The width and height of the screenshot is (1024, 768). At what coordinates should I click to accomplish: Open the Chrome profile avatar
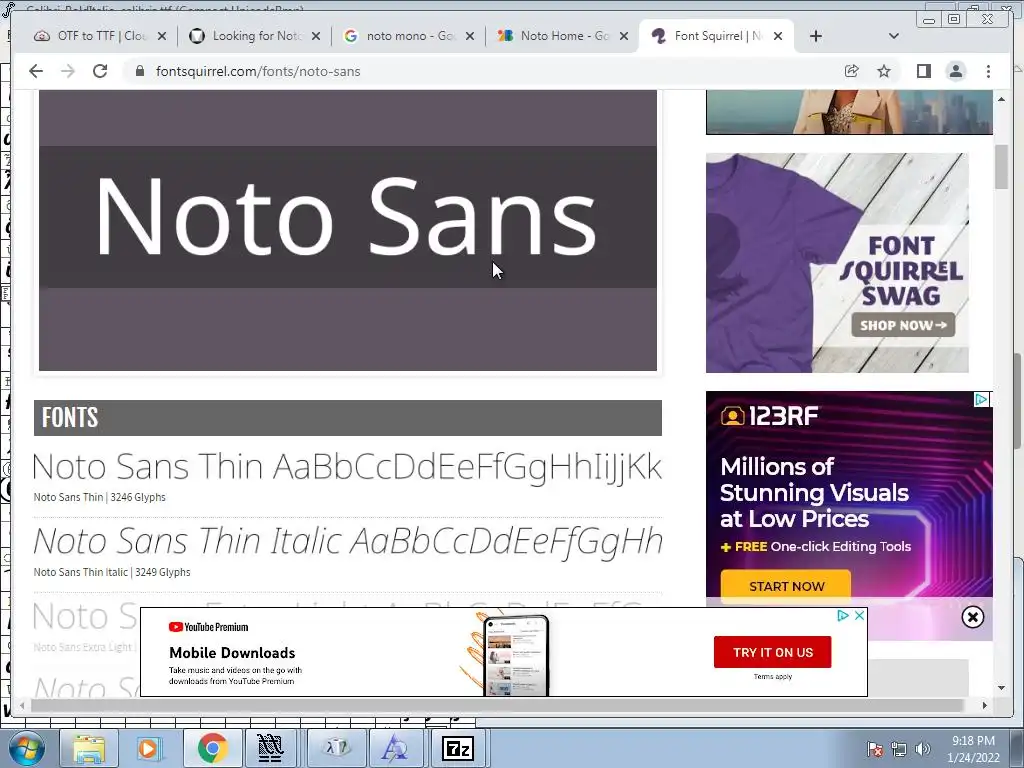coord(956,71)
